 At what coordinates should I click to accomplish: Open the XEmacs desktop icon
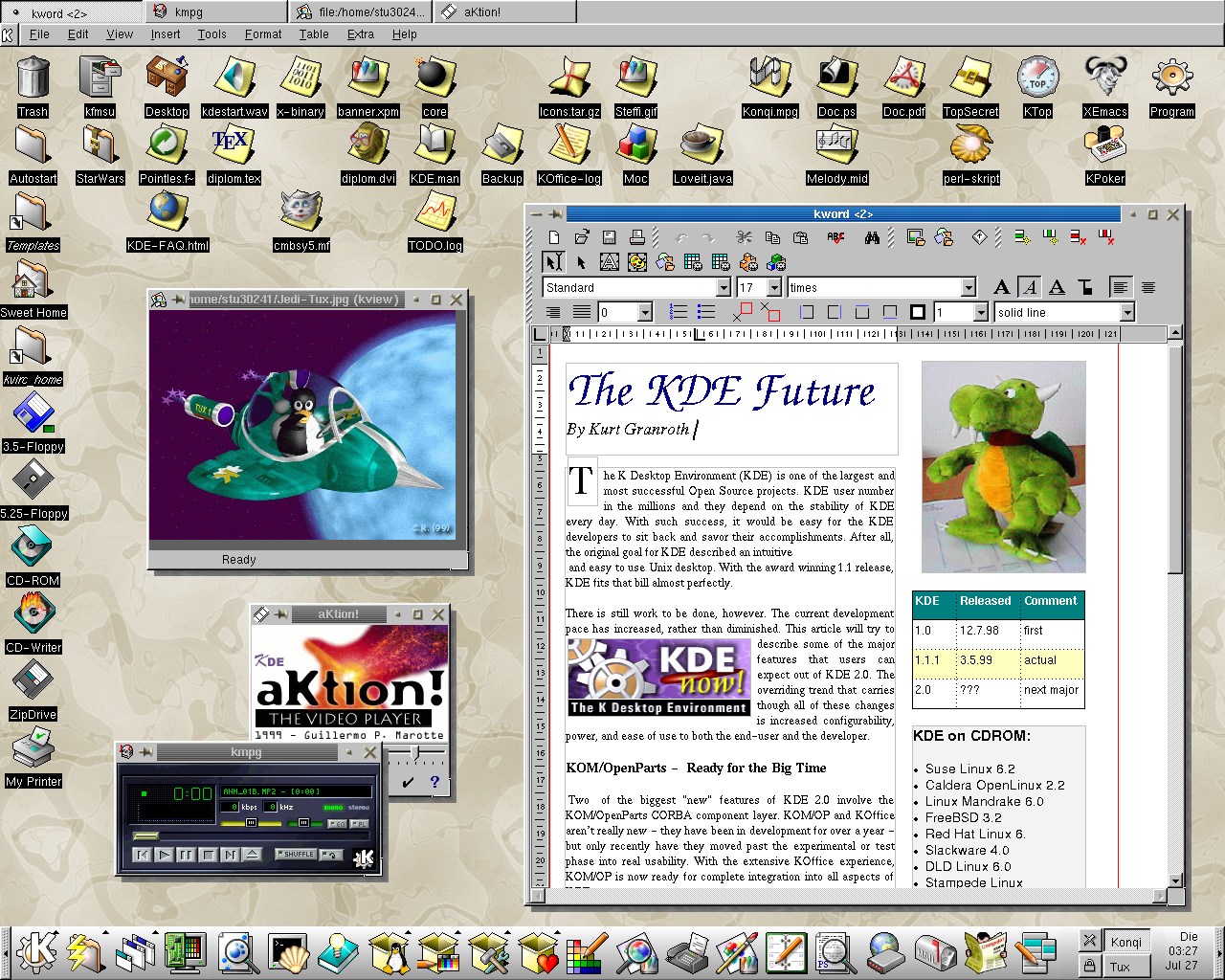click(1104, 86)
